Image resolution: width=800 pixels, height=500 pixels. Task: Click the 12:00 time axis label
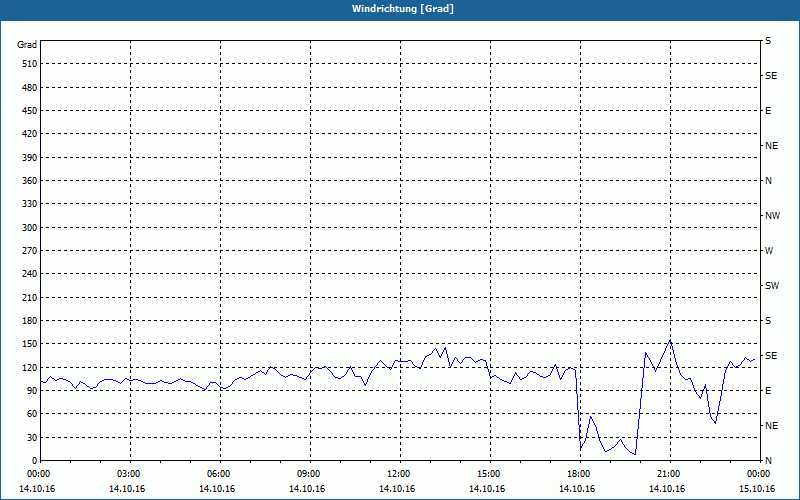point(398,473)
